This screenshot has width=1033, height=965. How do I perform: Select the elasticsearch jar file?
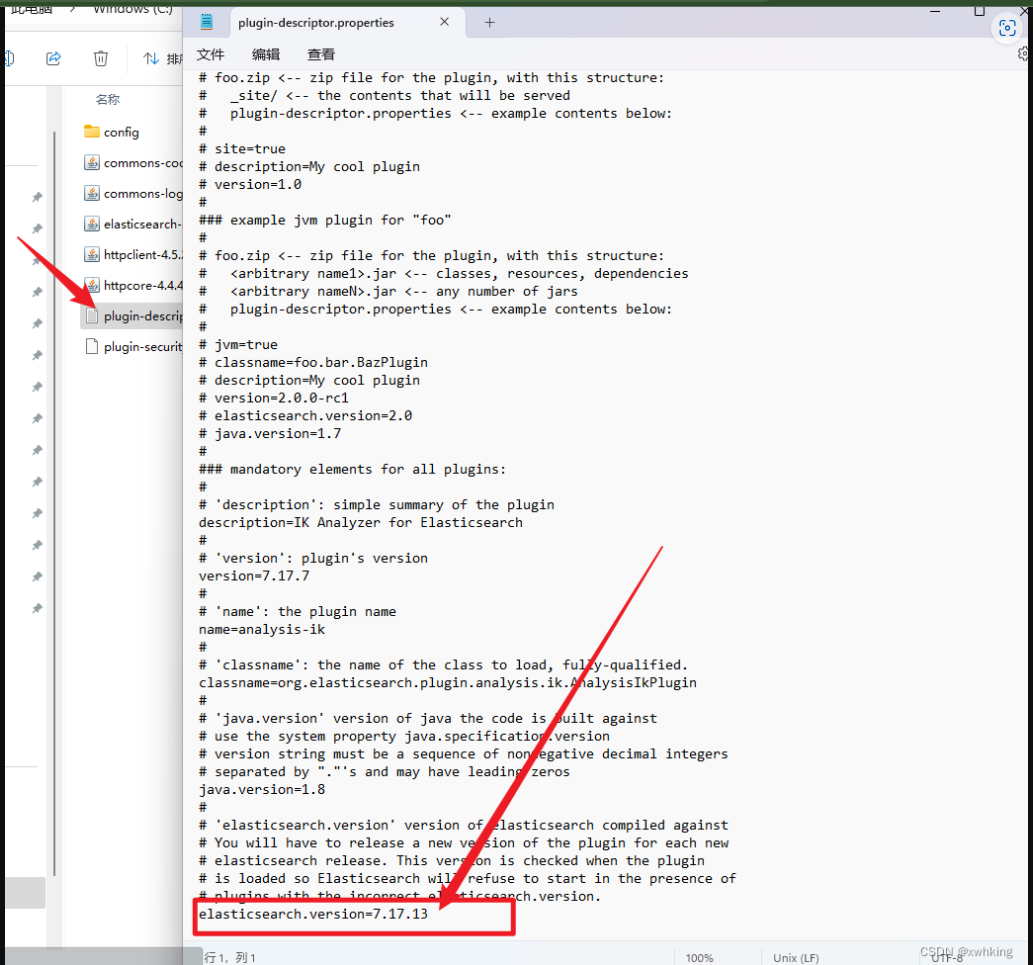click(140, 224)
